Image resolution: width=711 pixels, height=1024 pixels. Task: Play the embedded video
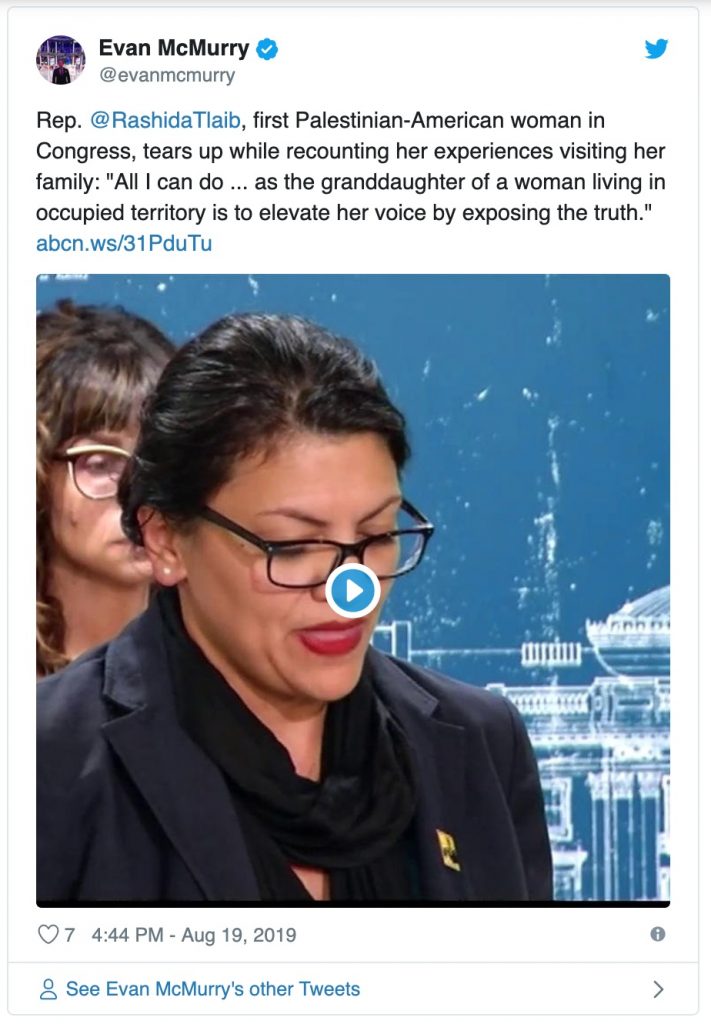pyautogui.click(x=353, y=590)
